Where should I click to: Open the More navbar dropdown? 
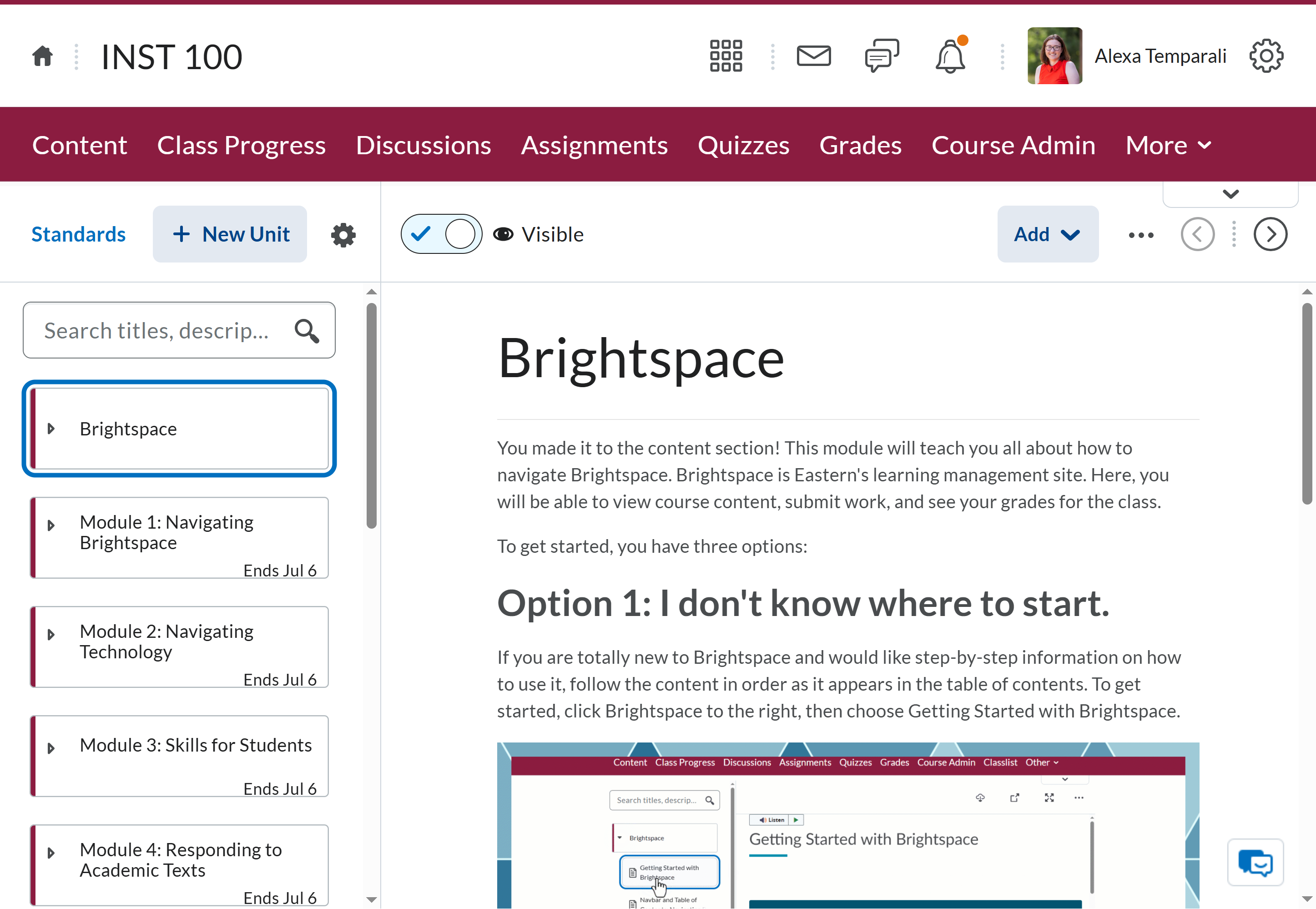pos(1169,145)
